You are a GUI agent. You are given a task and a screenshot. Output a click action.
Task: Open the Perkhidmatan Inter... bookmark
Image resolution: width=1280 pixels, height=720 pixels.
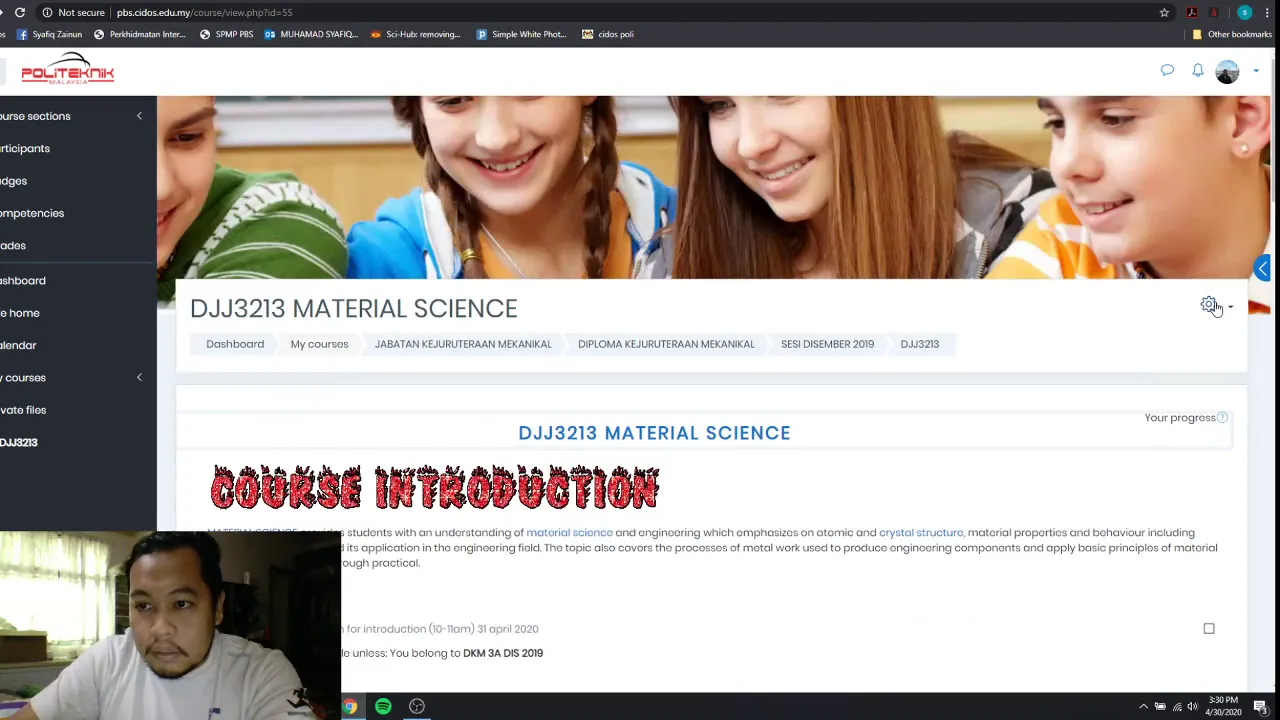[x=140, y=34]
